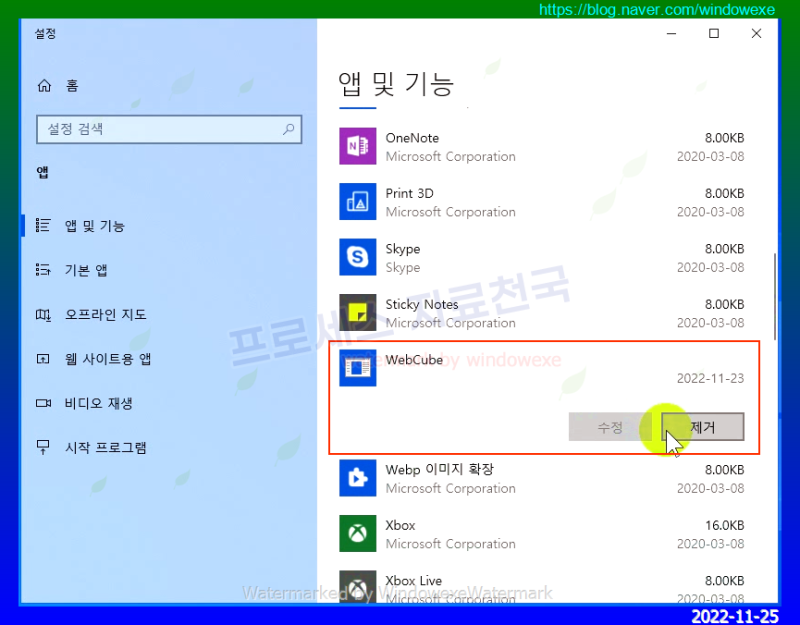Click the OneNote app icon
This screenshot has width=800, height=625.
point(358,146)
